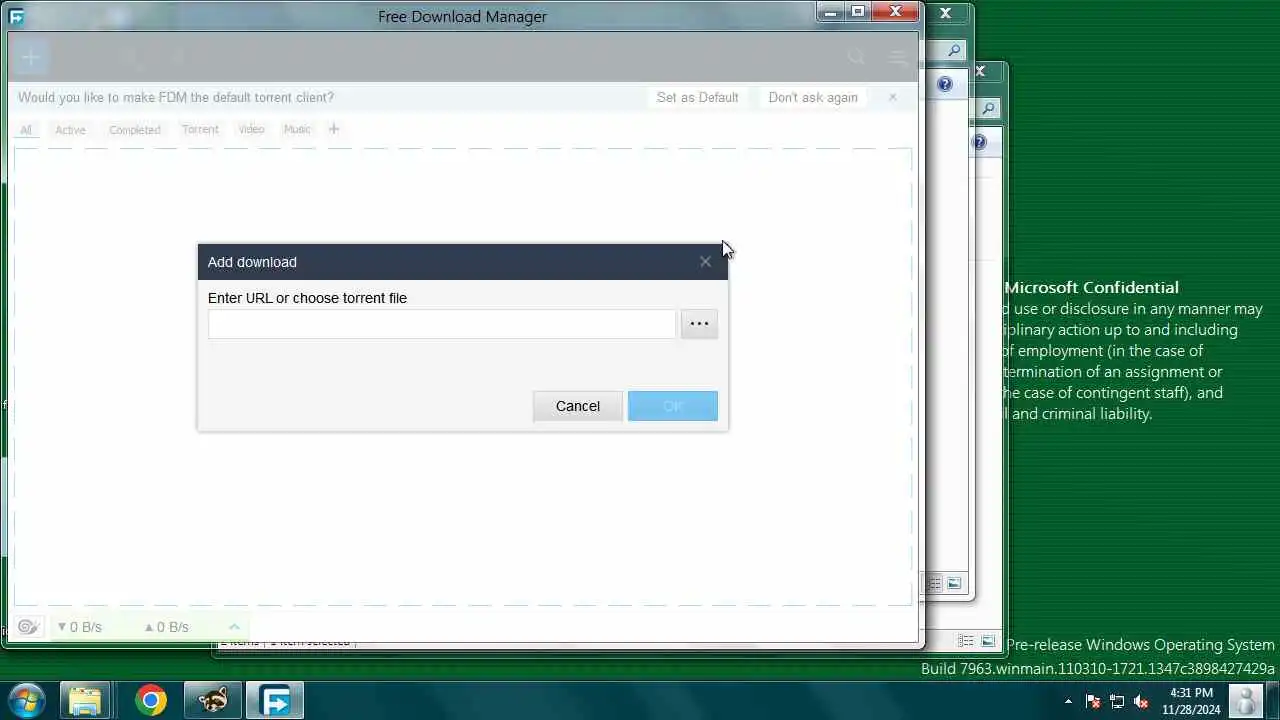Screen dimensions: 1280x720
Task: Add a new tag with plus icon
Action: pos(334,129)
